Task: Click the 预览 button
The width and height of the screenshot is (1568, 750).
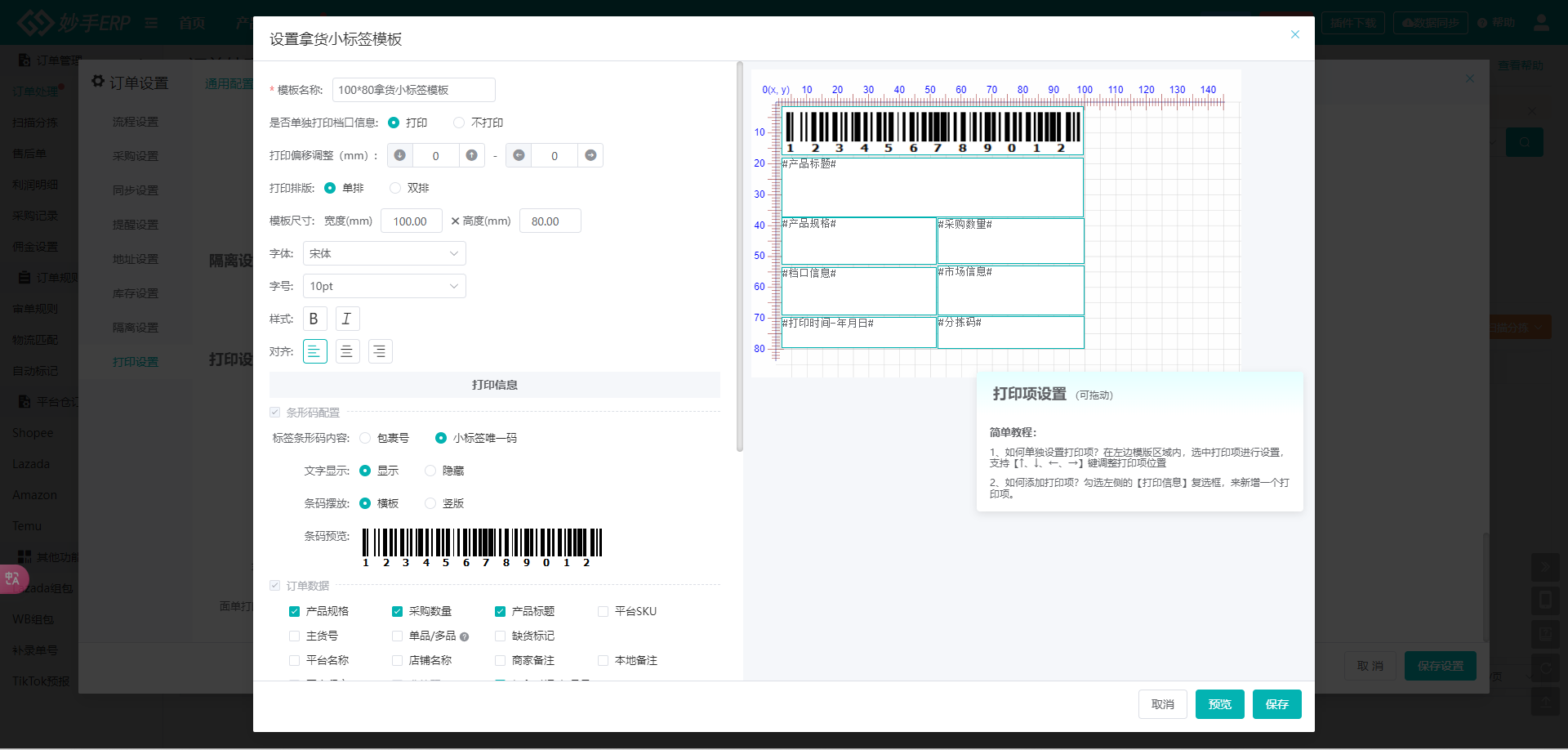Action: (x=1220, y=704)
